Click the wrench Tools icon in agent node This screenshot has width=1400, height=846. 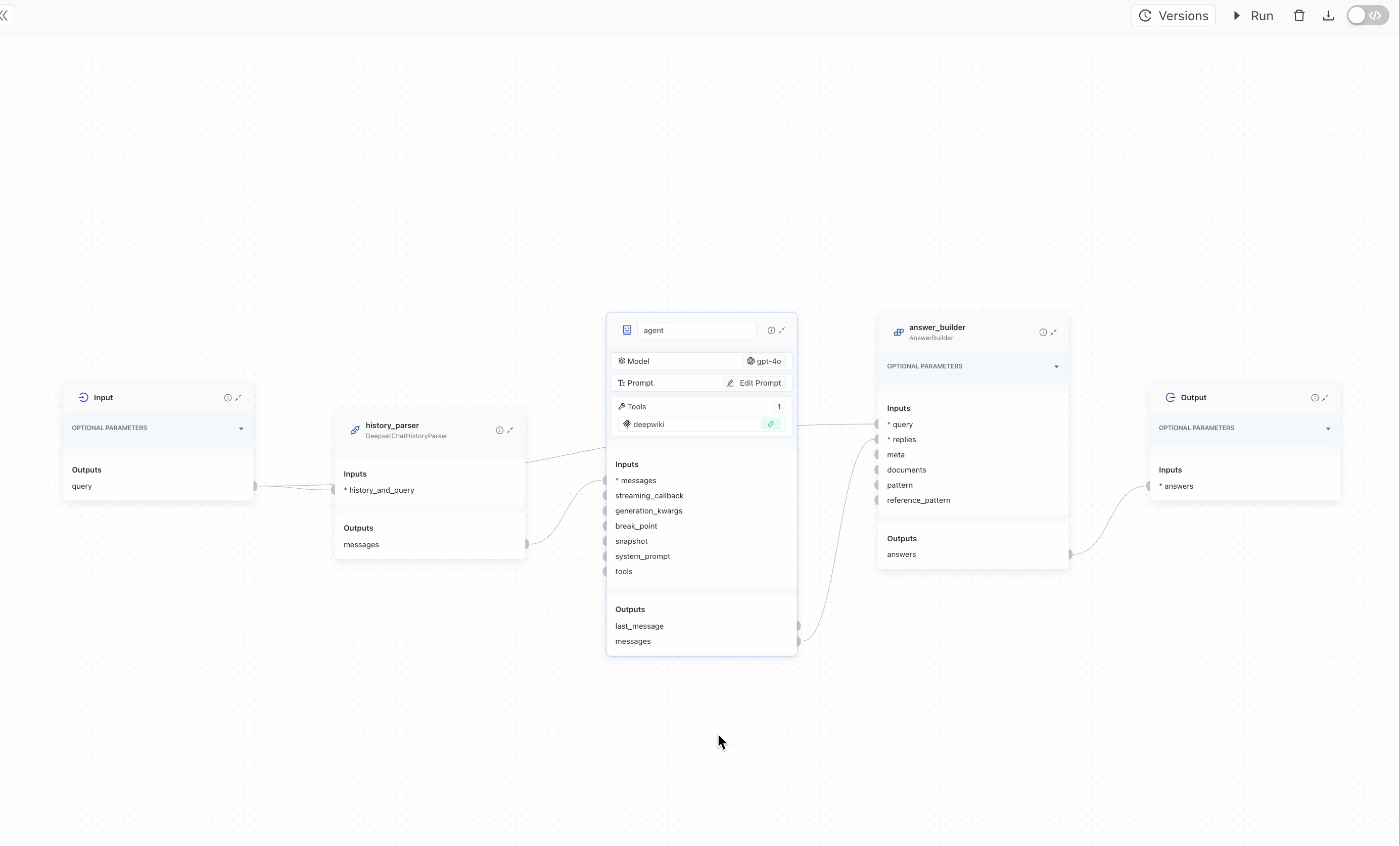pyautogui.click(x=622, y=406)
